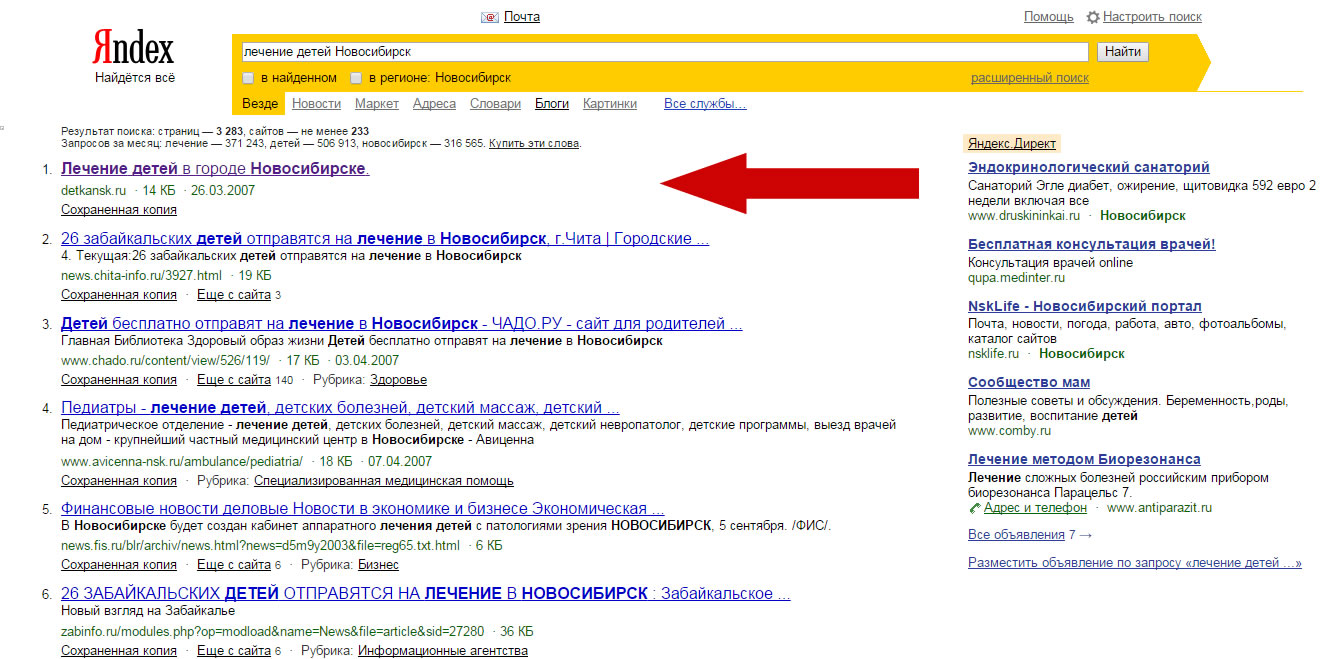The image size is (1338, 659).
Task: Click the Новосибирск region beside www.druskininkai.ru
Action: click(1143, 215)
